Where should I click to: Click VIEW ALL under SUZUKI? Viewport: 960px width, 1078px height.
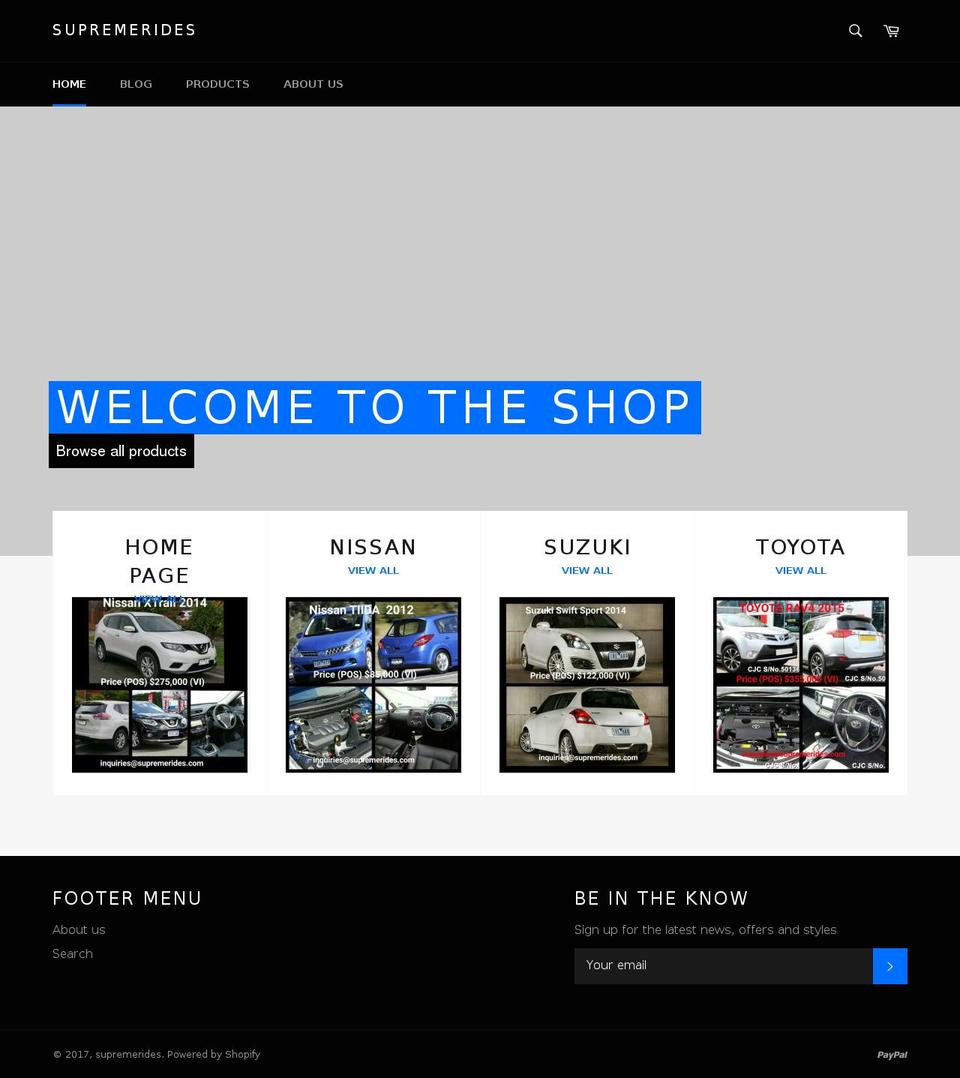coord(587,571)
